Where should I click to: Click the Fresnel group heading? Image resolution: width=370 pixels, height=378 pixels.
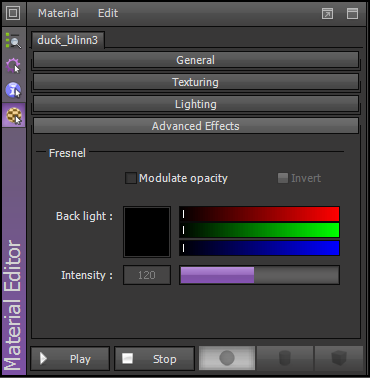(67, 153)
